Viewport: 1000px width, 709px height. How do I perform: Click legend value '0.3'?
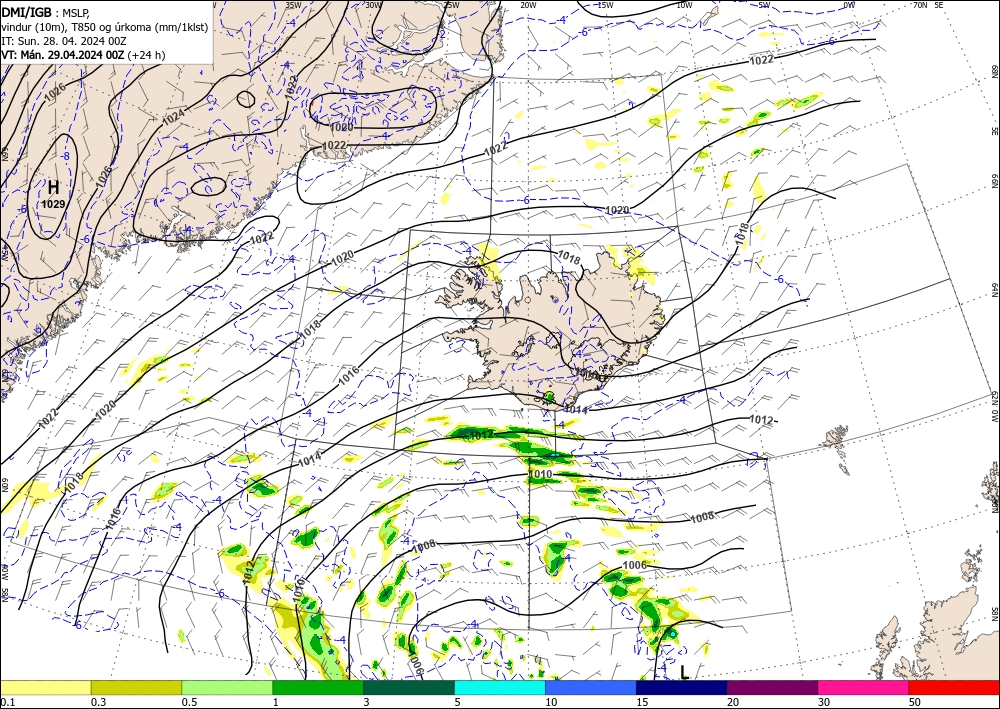click(98, 702)
